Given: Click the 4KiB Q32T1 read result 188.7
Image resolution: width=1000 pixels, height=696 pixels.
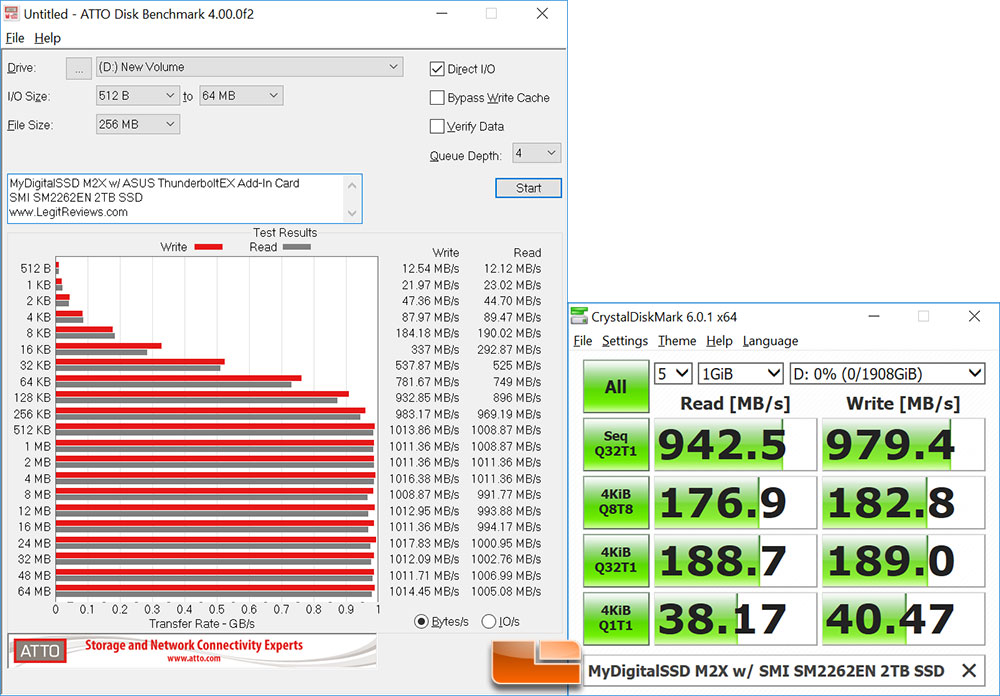Looking at the screenshot, I should 735,561.
